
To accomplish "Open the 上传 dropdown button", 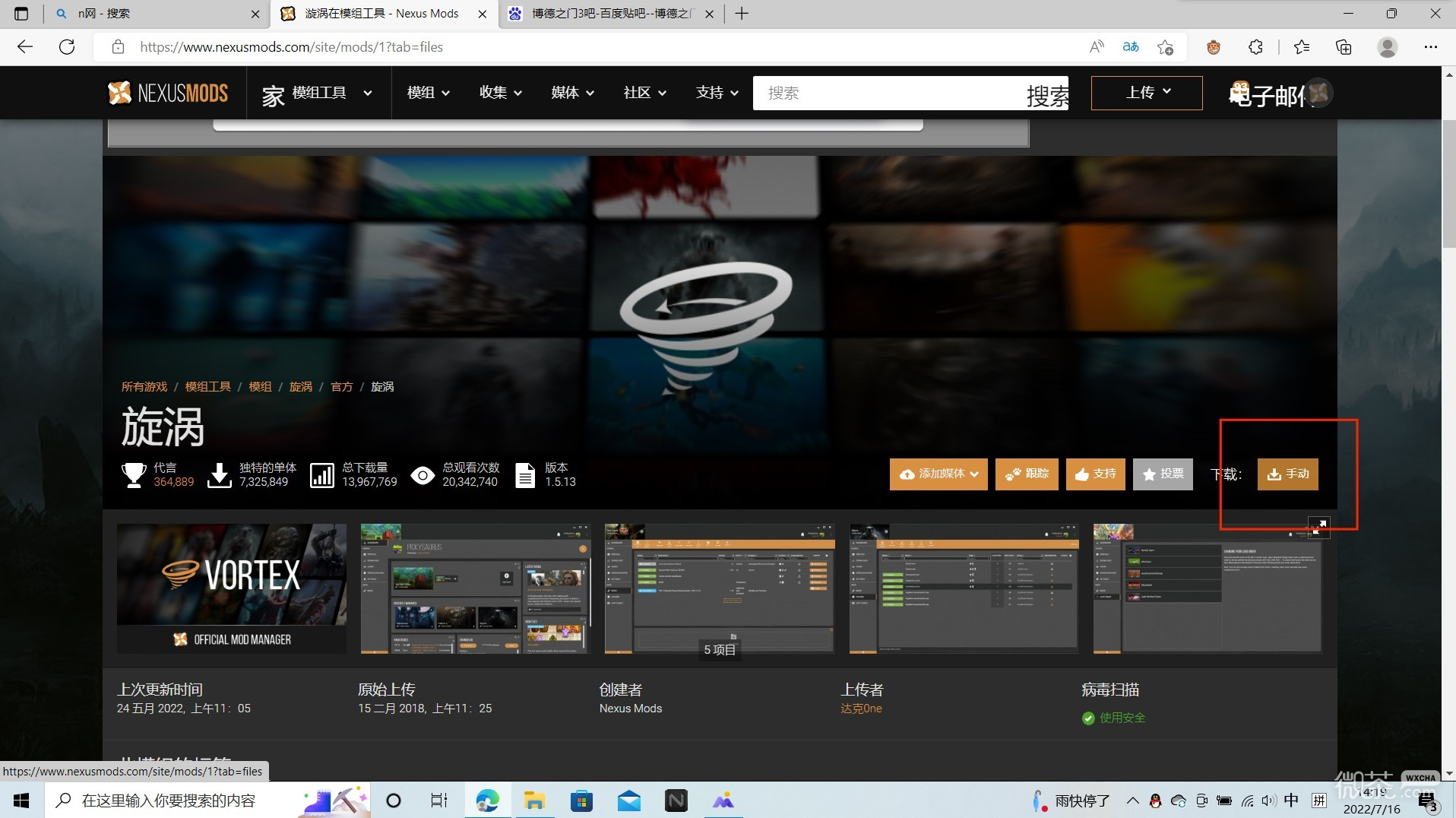I will pyautogui.click(x=1147, y=93).
